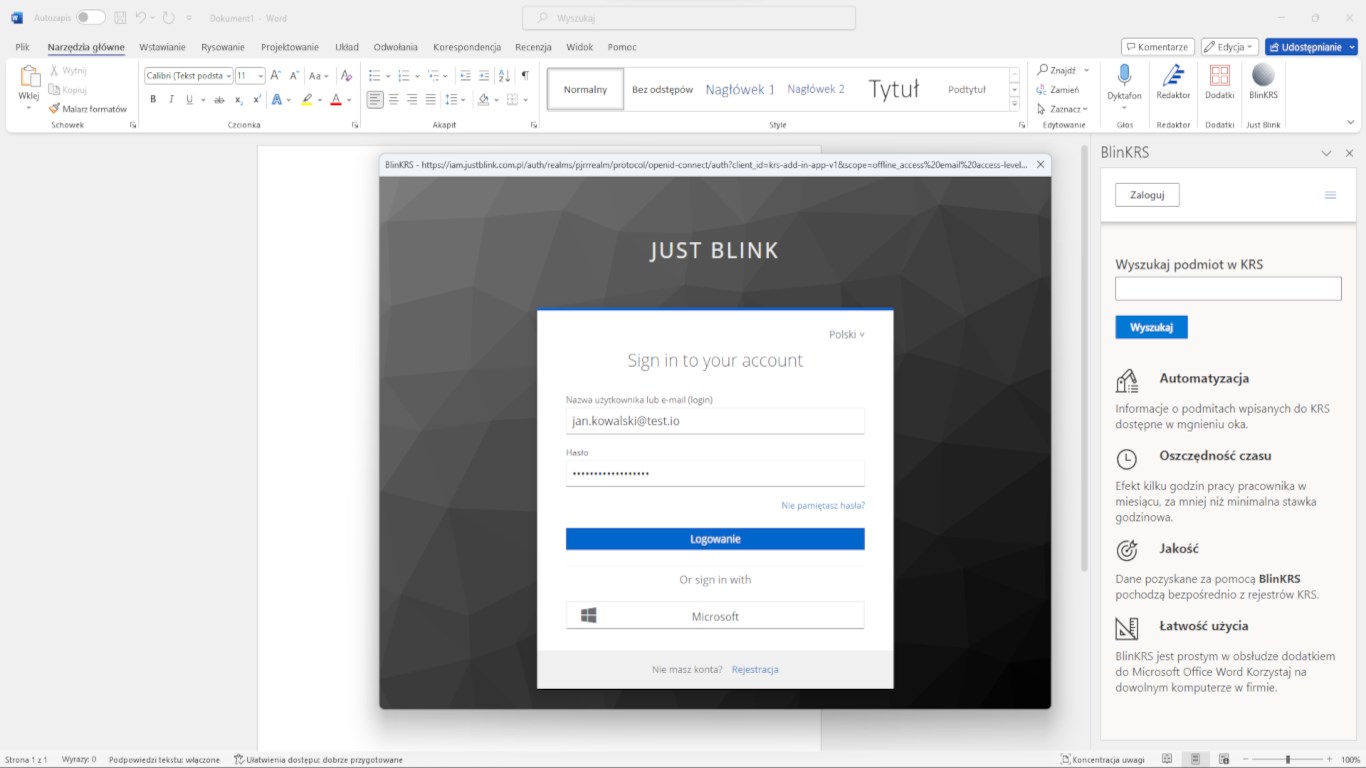
Task: Open the change case Aa dropdown
Action: (318, 75)
